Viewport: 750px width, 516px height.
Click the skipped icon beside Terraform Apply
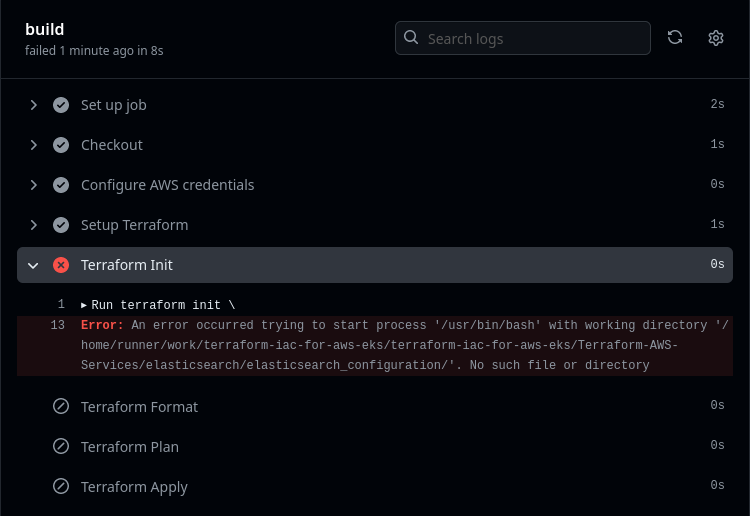(61, 487)
